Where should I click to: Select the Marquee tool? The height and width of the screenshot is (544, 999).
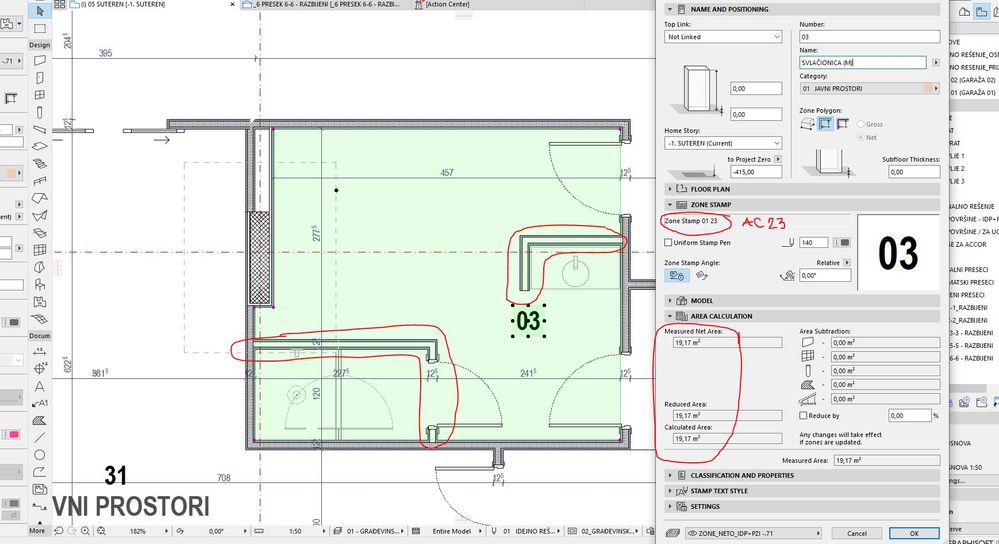click(x=40, y=29)
